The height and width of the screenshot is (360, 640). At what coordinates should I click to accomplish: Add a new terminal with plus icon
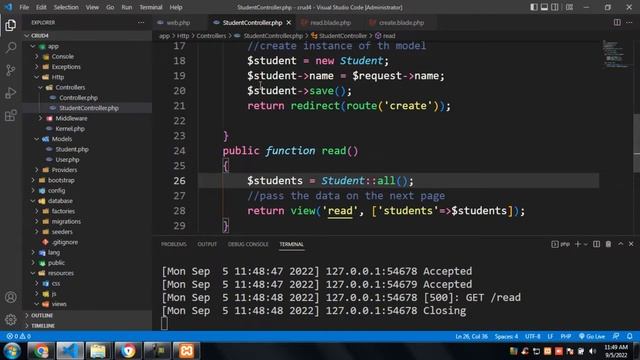[578, 244]
